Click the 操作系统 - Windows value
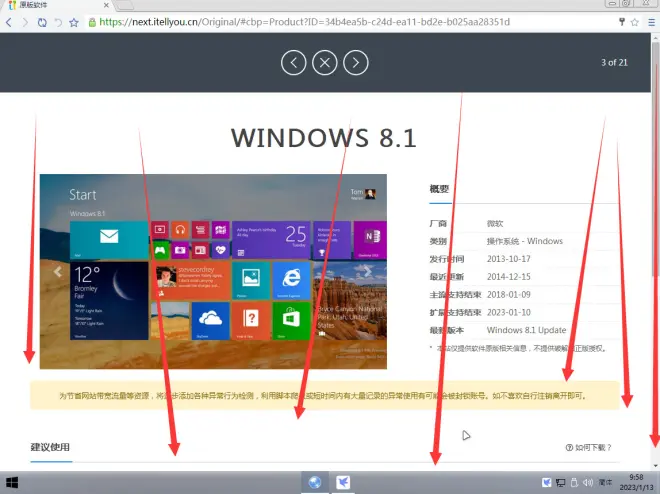Image resolution: width=660 pixels, height=494 pixels. tap(524, 241)
